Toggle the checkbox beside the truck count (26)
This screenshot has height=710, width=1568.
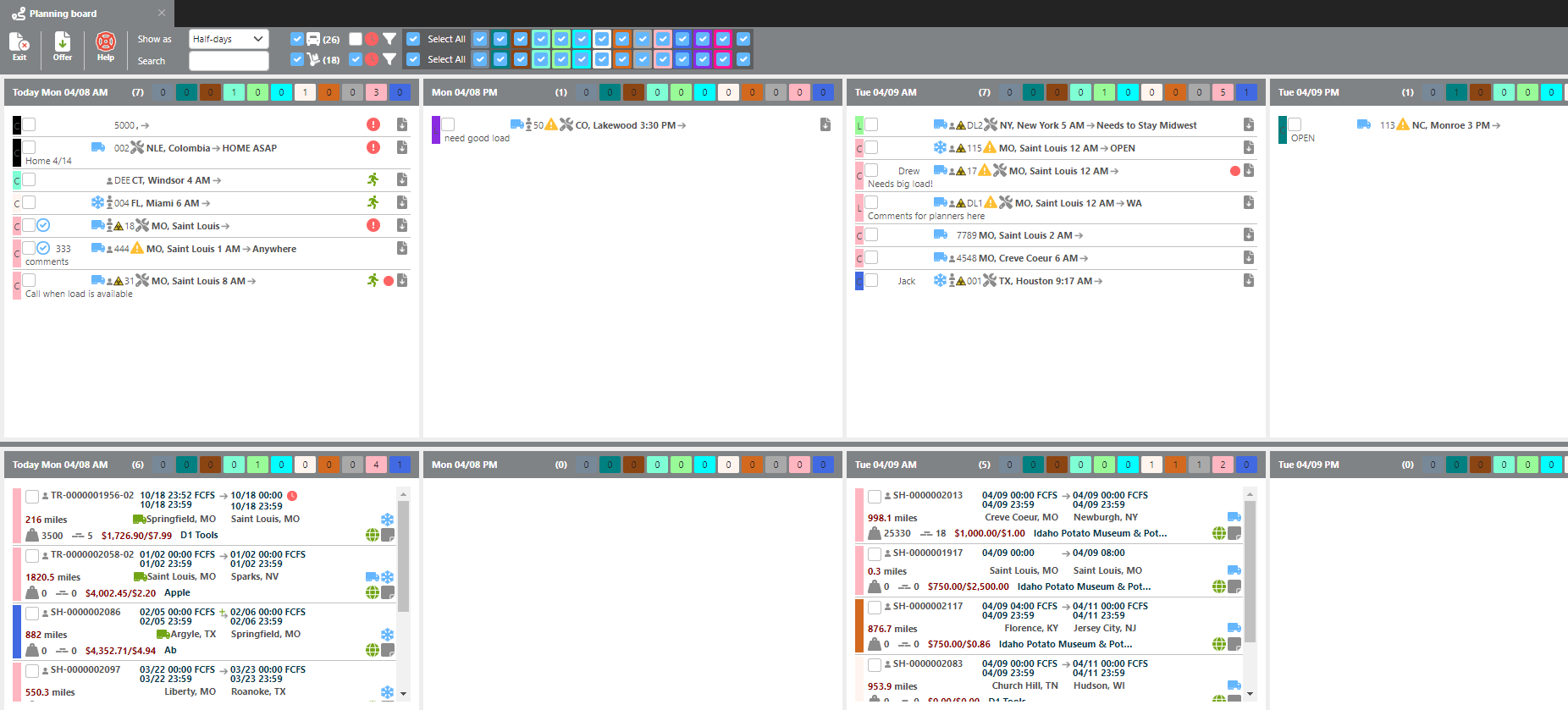(x=297, y=39)
